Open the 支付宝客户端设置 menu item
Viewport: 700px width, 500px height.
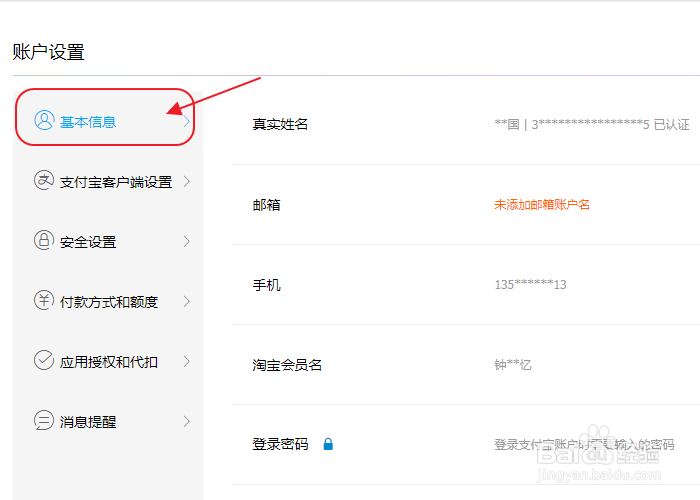(x=108, y=181)
